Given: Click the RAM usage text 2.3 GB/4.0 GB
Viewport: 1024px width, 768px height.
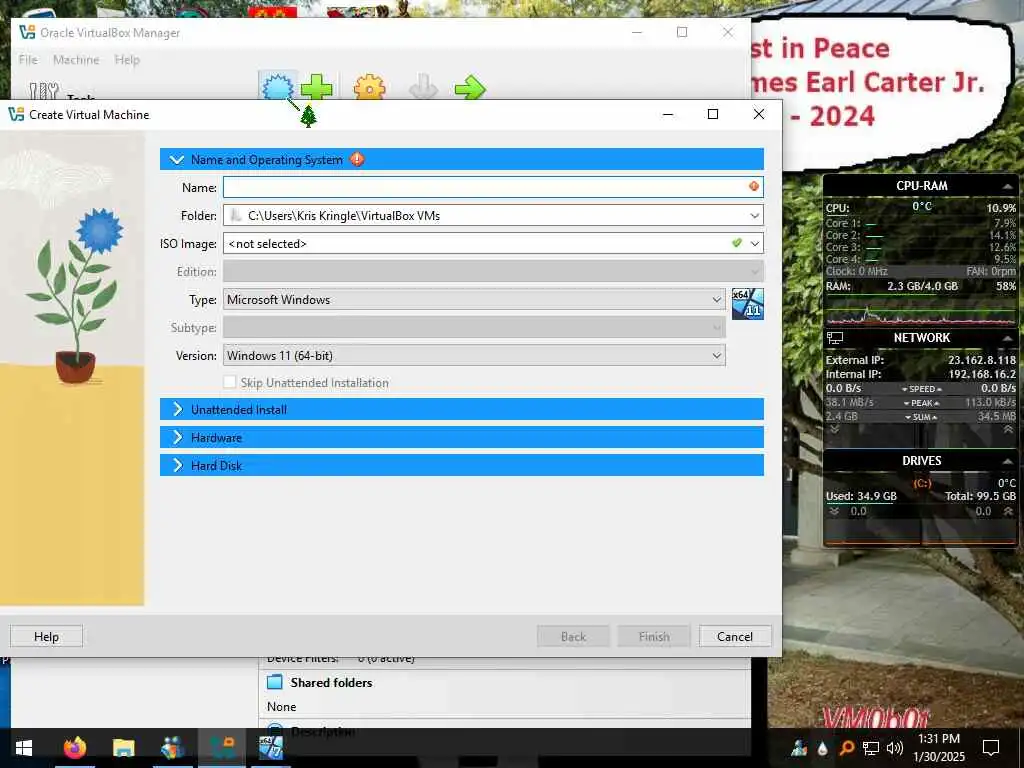Looking at the screenshot, I should pos(922,286).
